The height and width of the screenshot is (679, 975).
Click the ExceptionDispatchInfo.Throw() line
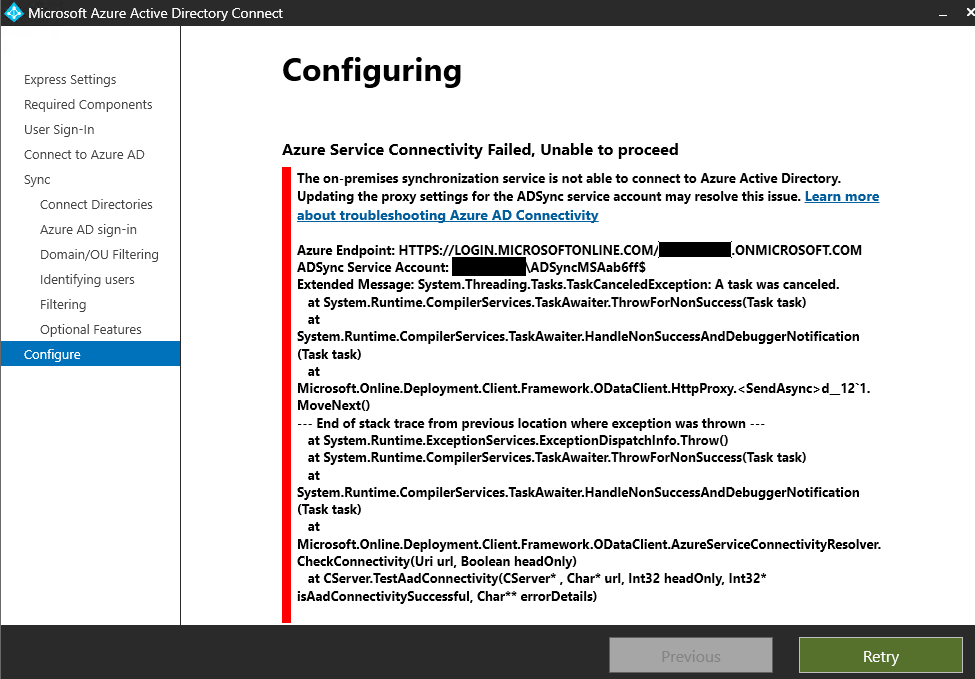click(x=518, y=440)
